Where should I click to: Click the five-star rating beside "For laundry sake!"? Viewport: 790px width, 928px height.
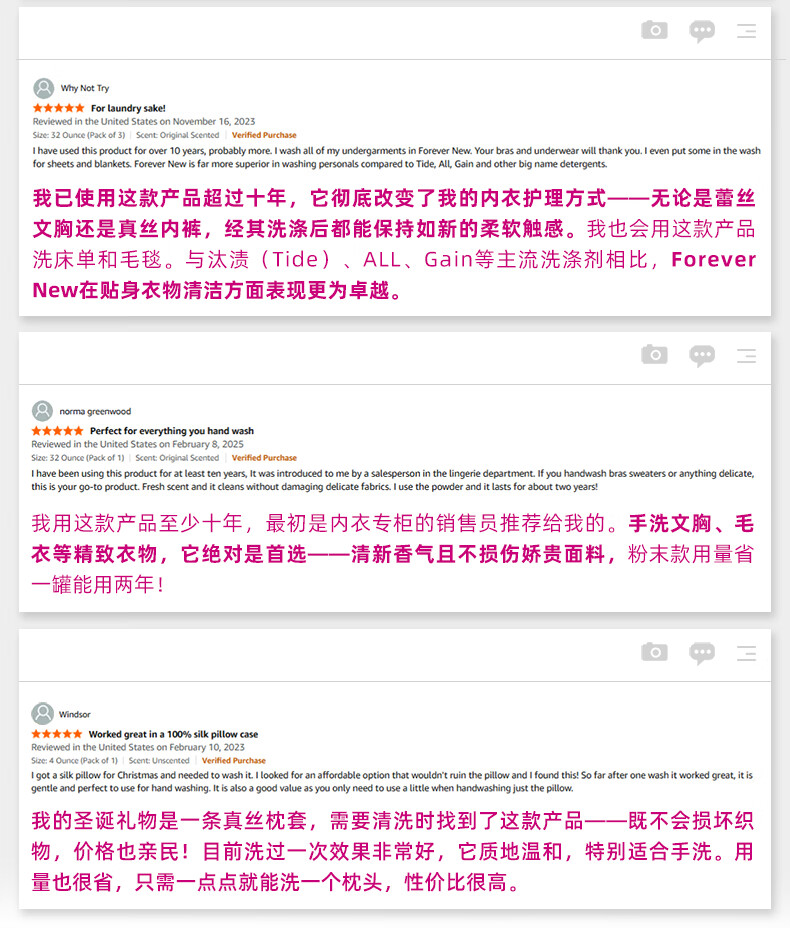(x=58, y=108)
